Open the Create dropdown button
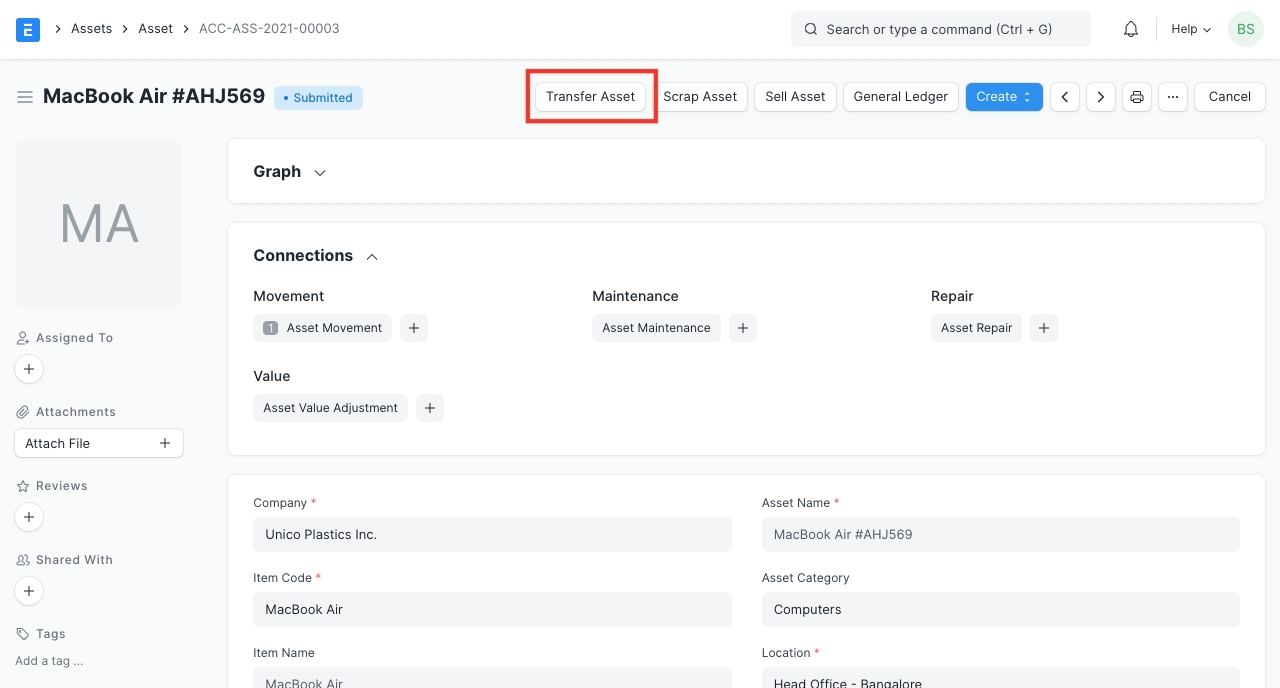1280x688 pixels. coord(1004,97)
